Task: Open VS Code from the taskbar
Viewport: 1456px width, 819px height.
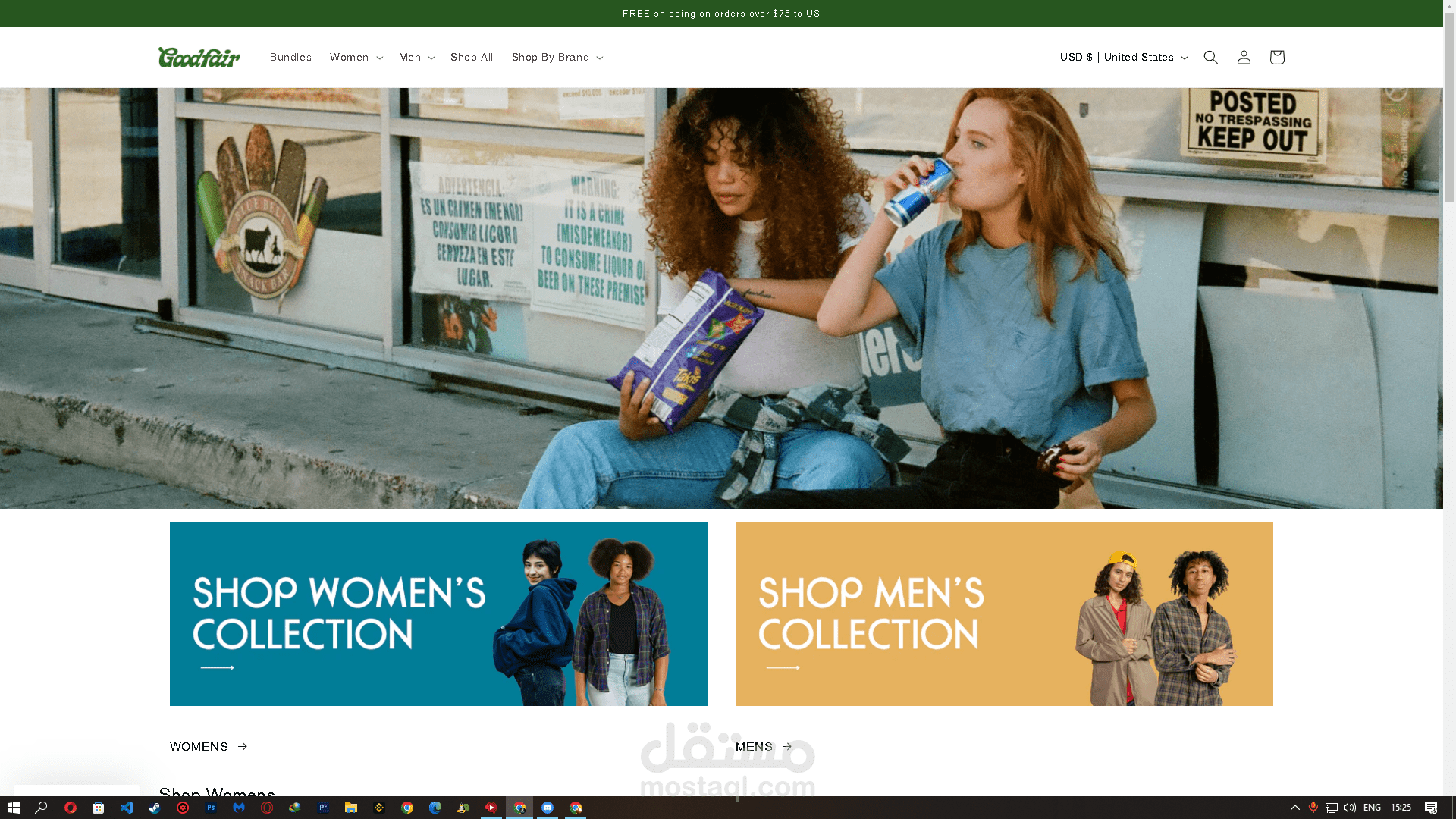Action: [127, 808]
